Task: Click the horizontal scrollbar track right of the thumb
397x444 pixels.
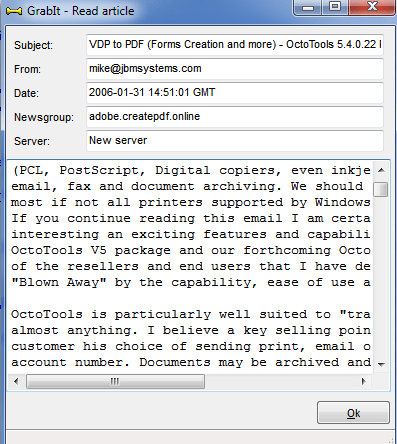Action: [x=280, y=381]
